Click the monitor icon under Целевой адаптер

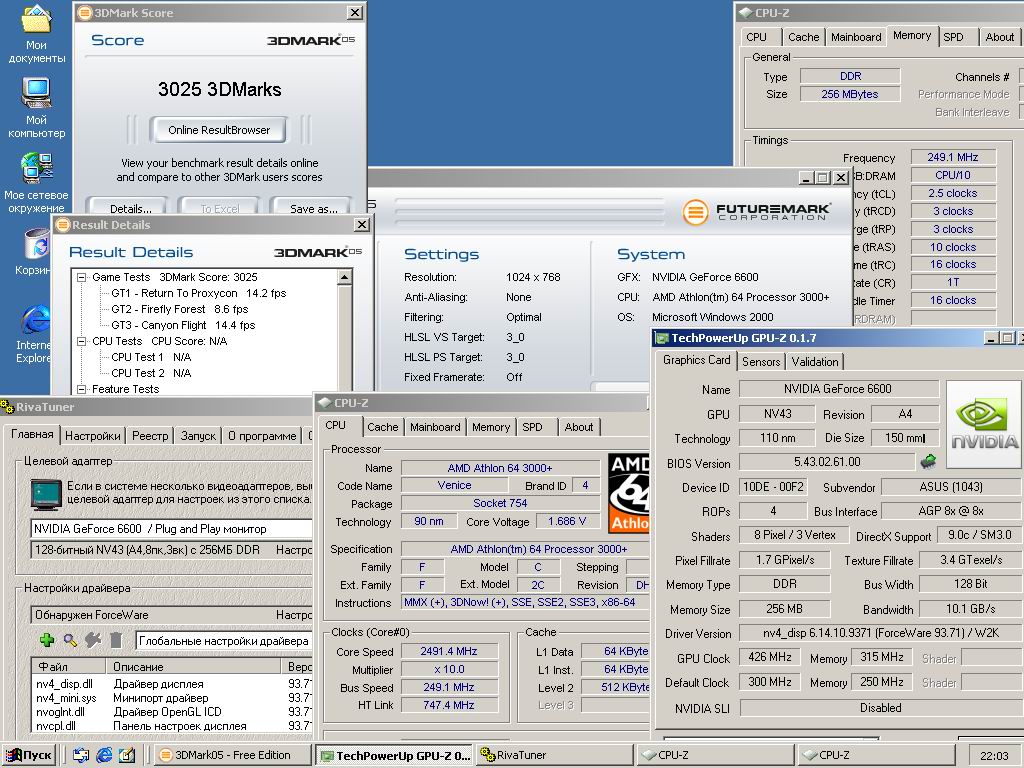coord(46,494)
